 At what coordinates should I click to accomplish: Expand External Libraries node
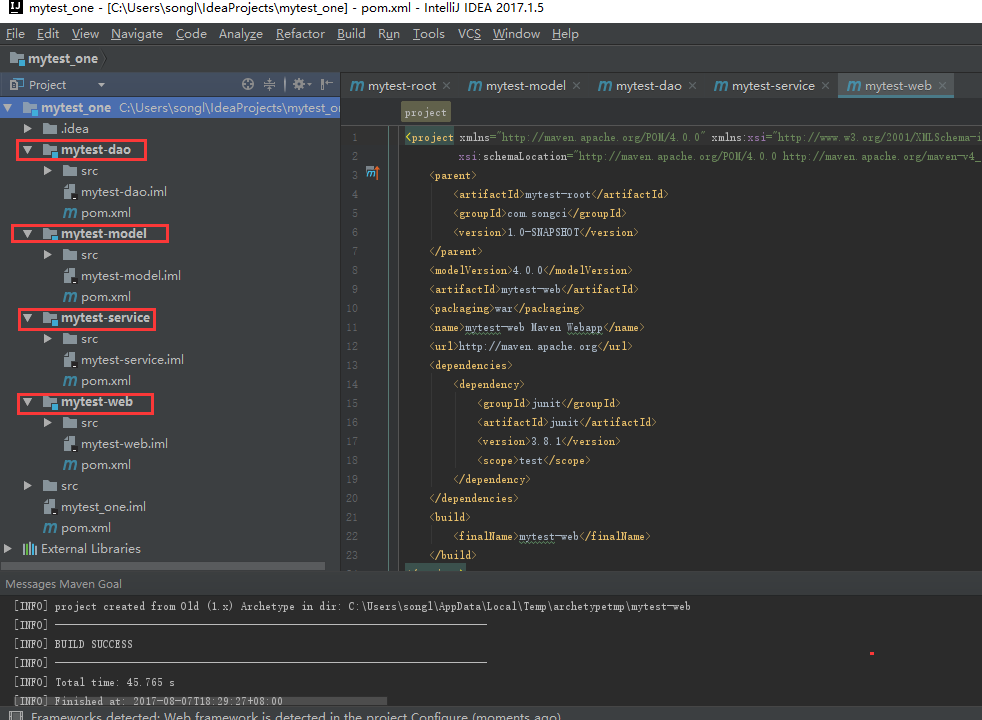[x=9, y=549]
